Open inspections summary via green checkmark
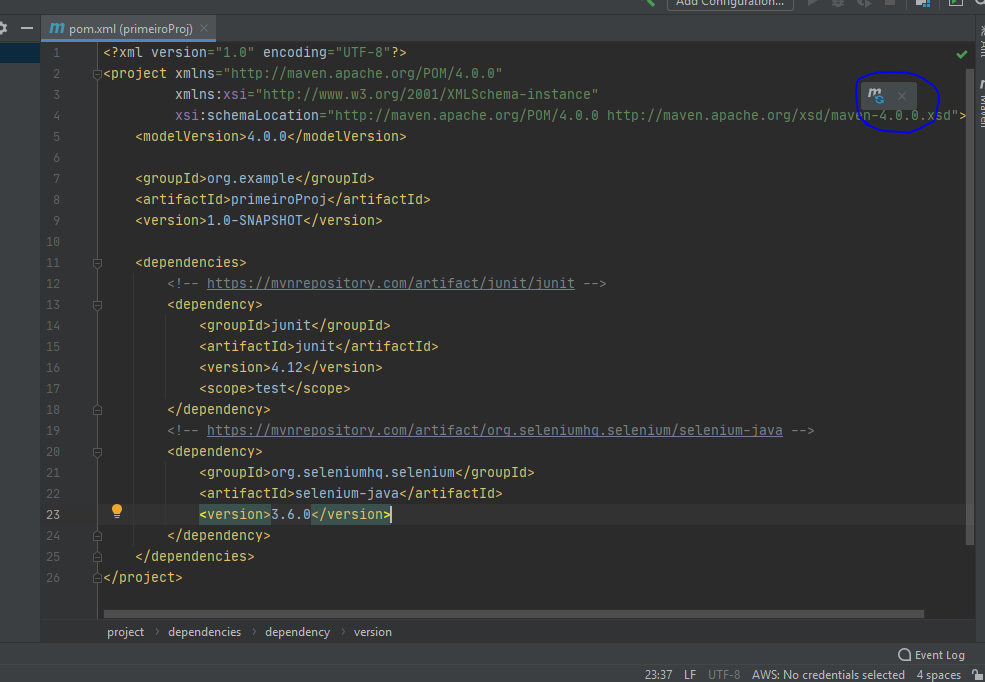This screenshot has height=682, width=985. coord(961,54)
